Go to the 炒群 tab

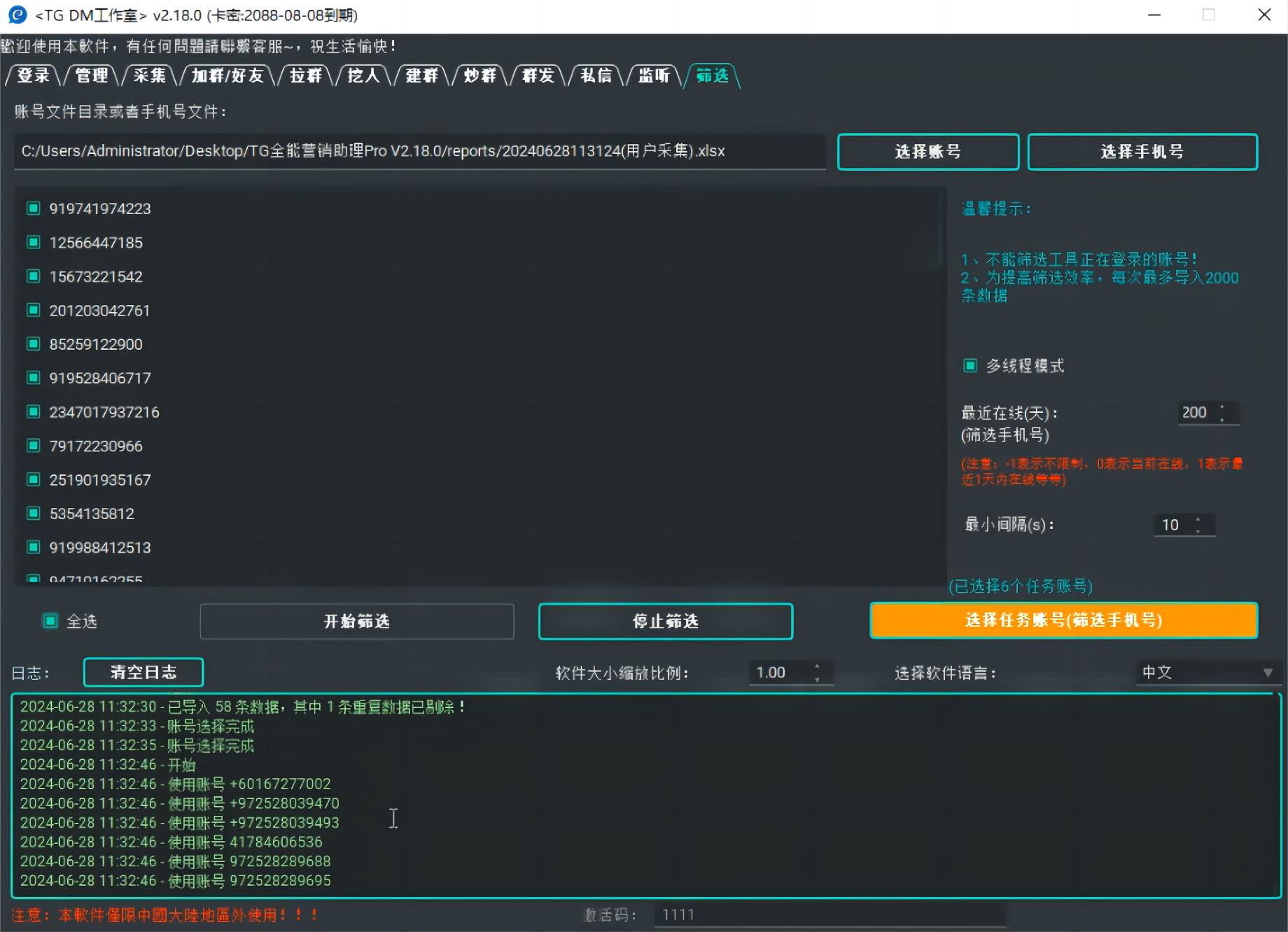click(480, 76)
